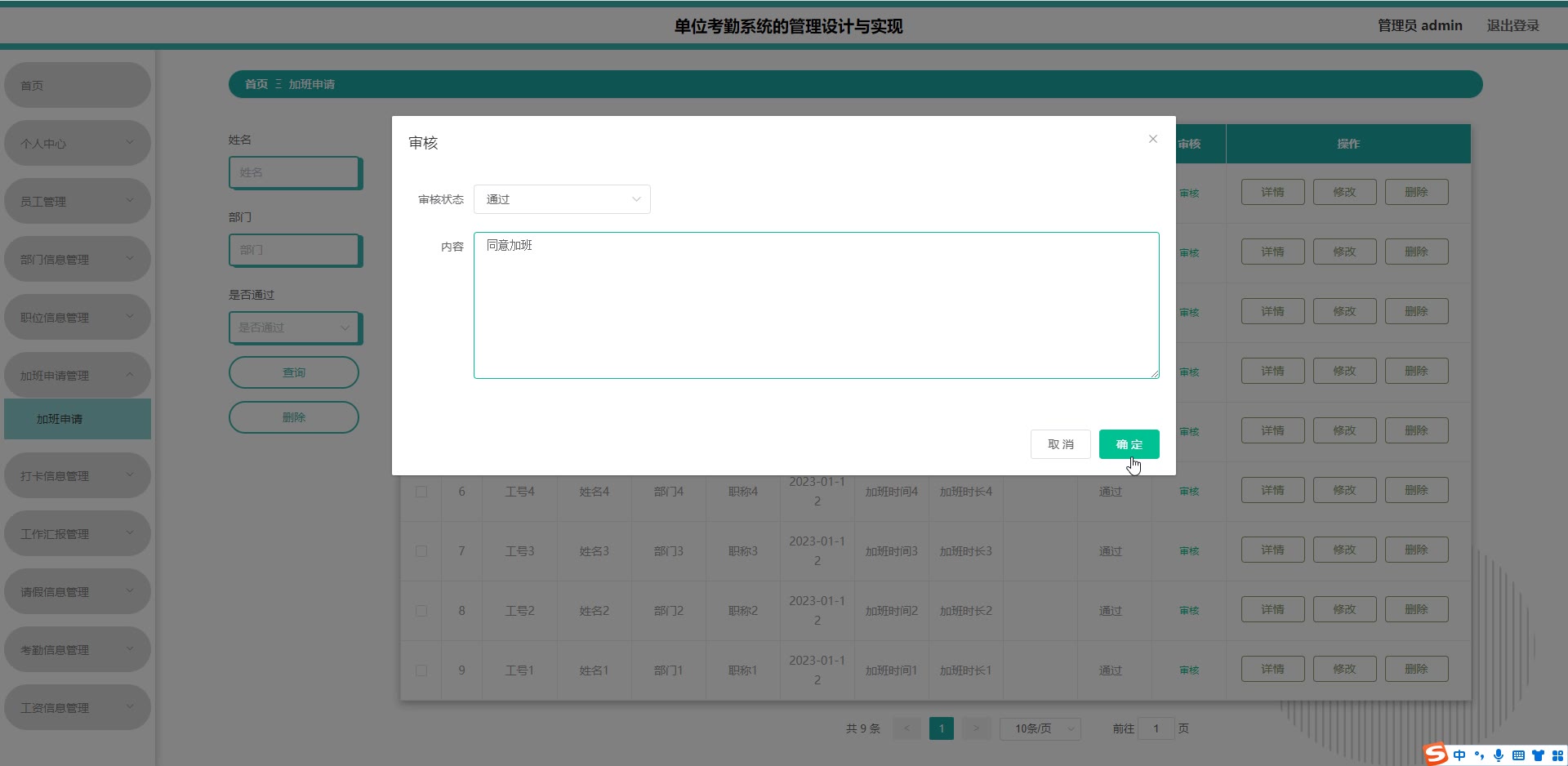Tick the checkbox for row 6 工号4
The height and width of the screenshot is (766, 1568).
421,492
